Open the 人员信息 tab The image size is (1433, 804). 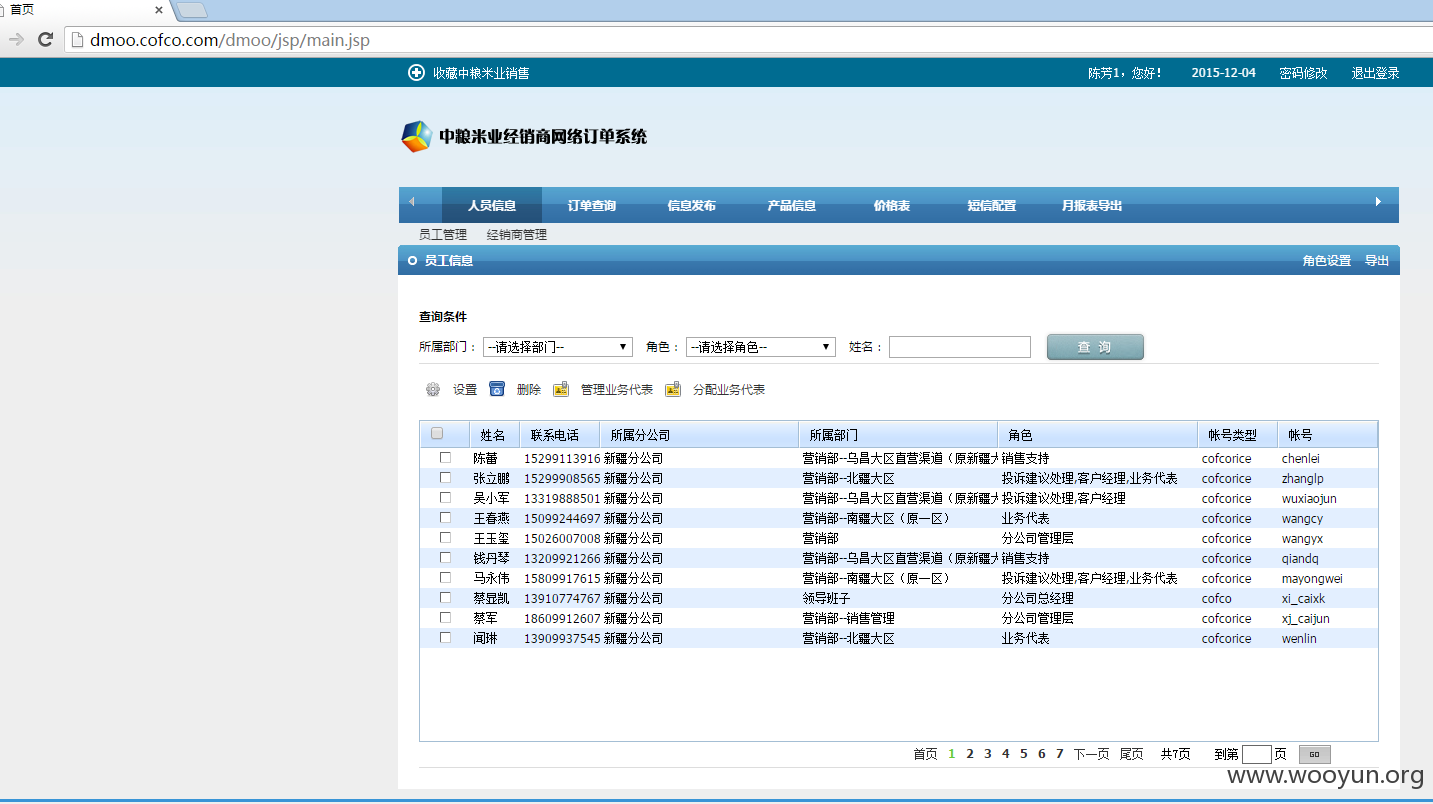tap(492, 206)
